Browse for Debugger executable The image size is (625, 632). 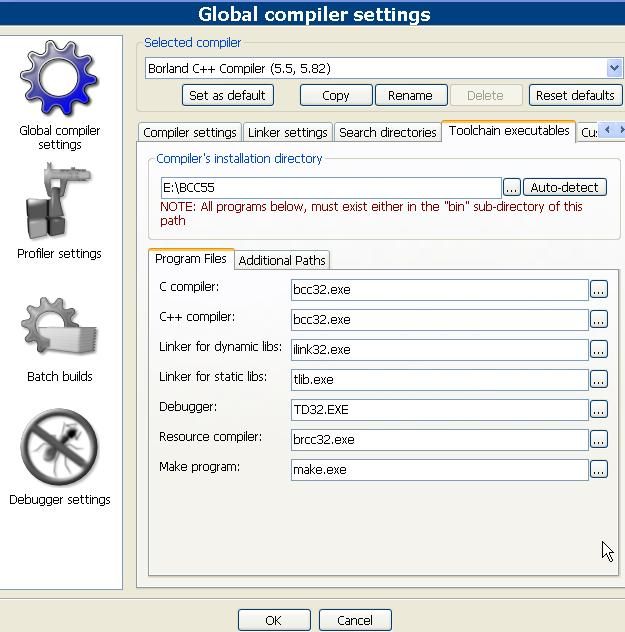tap(598, 409)
